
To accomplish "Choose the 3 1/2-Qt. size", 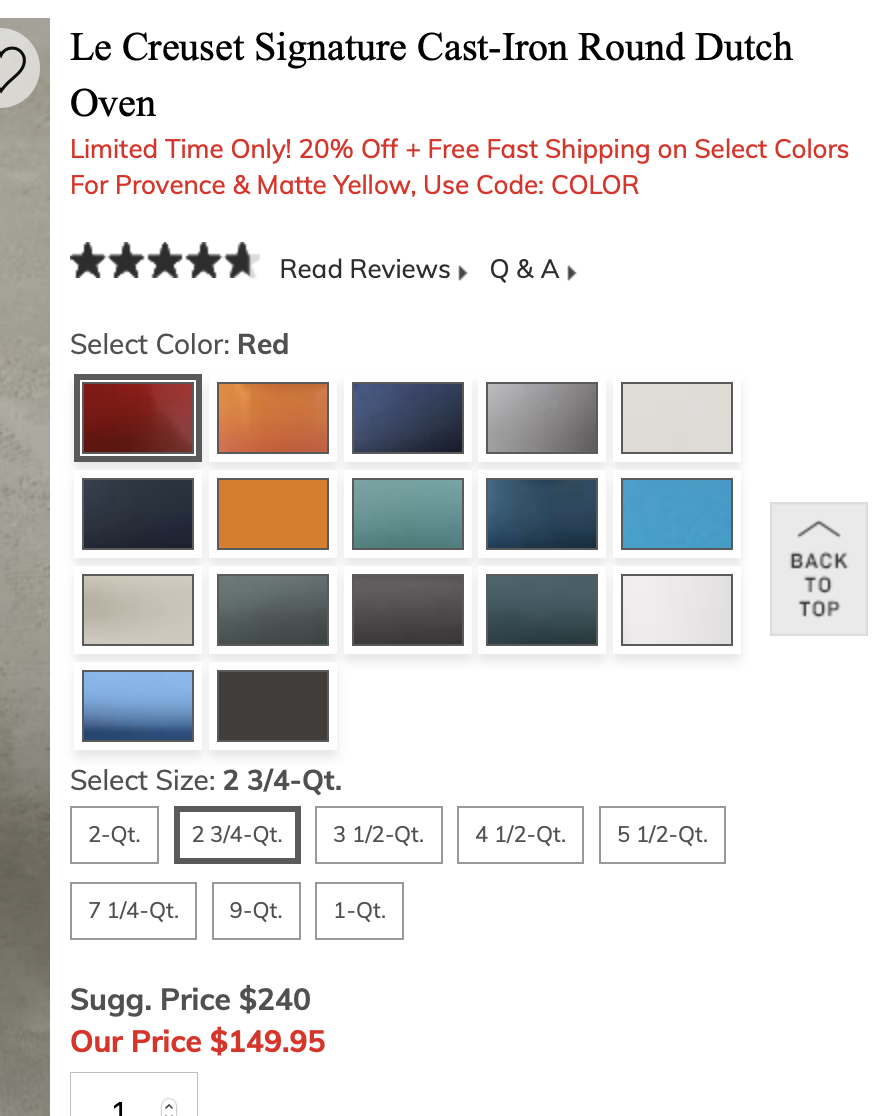I will pos(379,835).
